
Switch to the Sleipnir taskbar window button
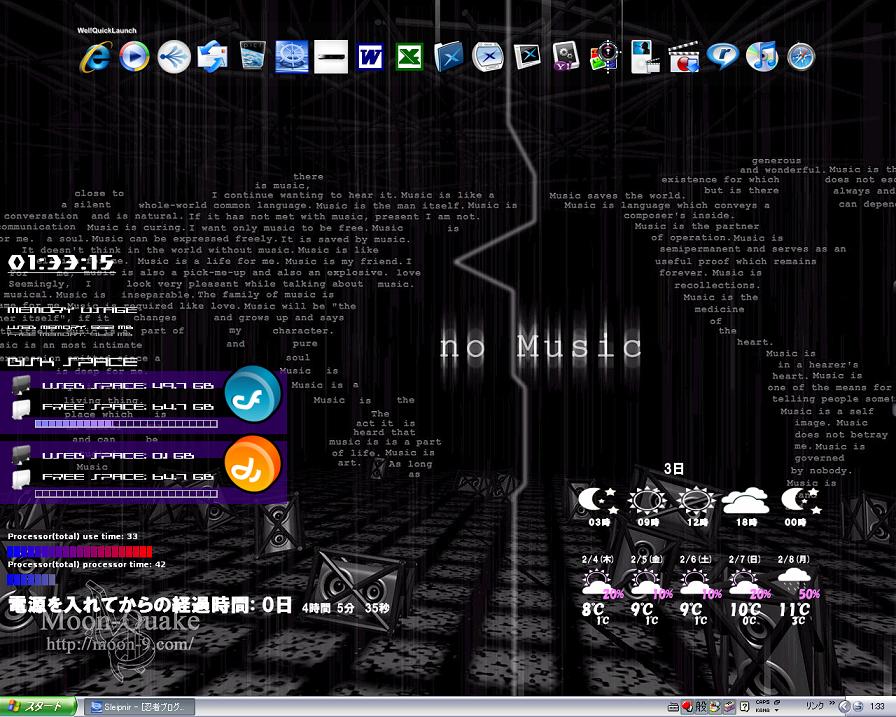point(139,707)
